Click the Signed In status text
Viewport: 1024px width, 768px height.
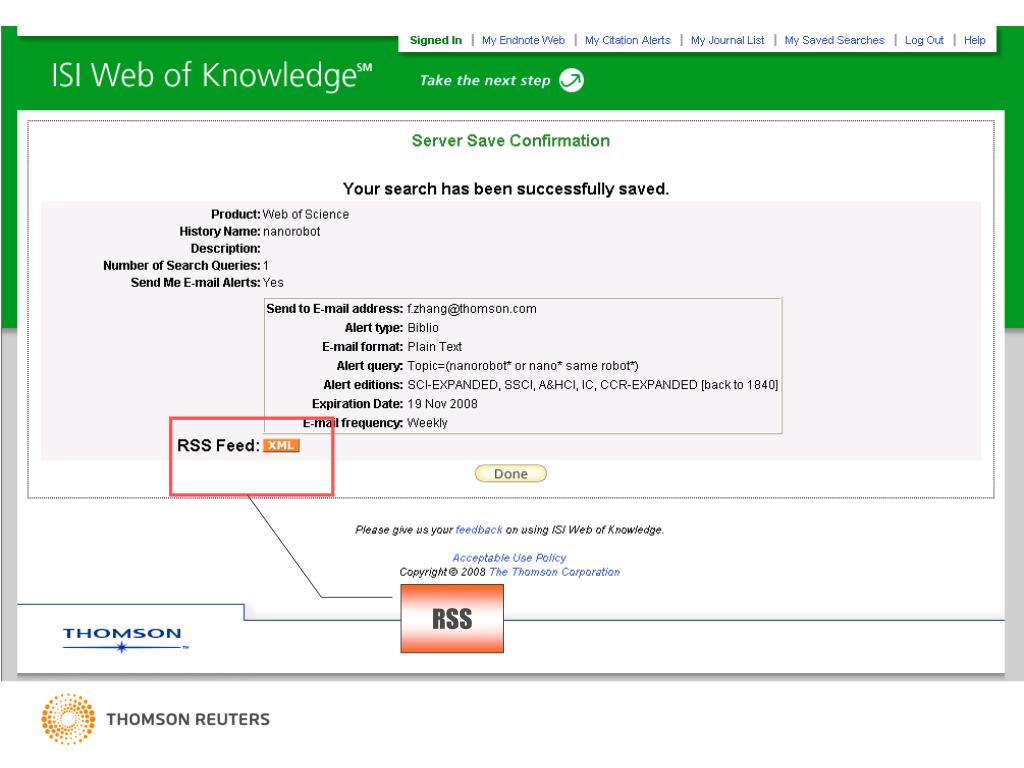436,40
